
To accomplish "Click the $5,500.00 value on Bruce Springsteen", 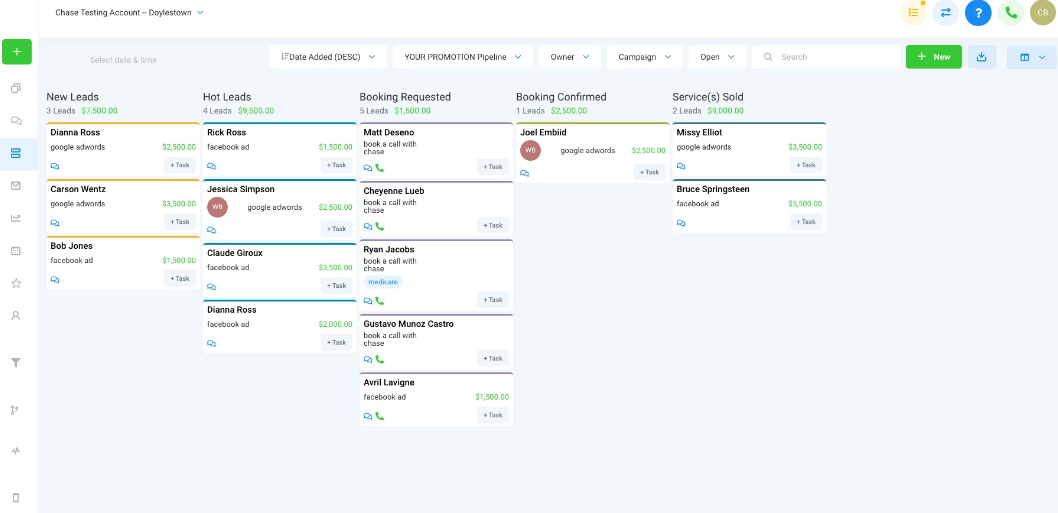I will tap(805, 204).
